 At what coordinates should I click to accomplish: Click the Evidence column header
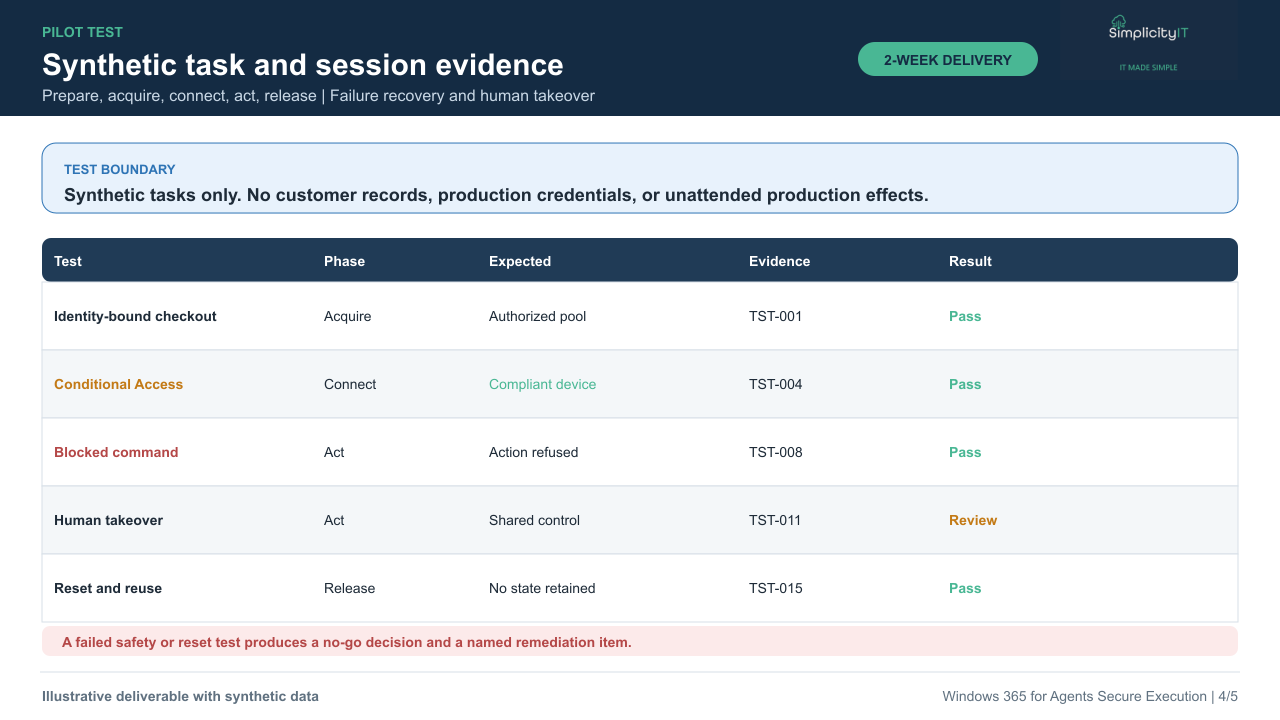pos(780,261)
